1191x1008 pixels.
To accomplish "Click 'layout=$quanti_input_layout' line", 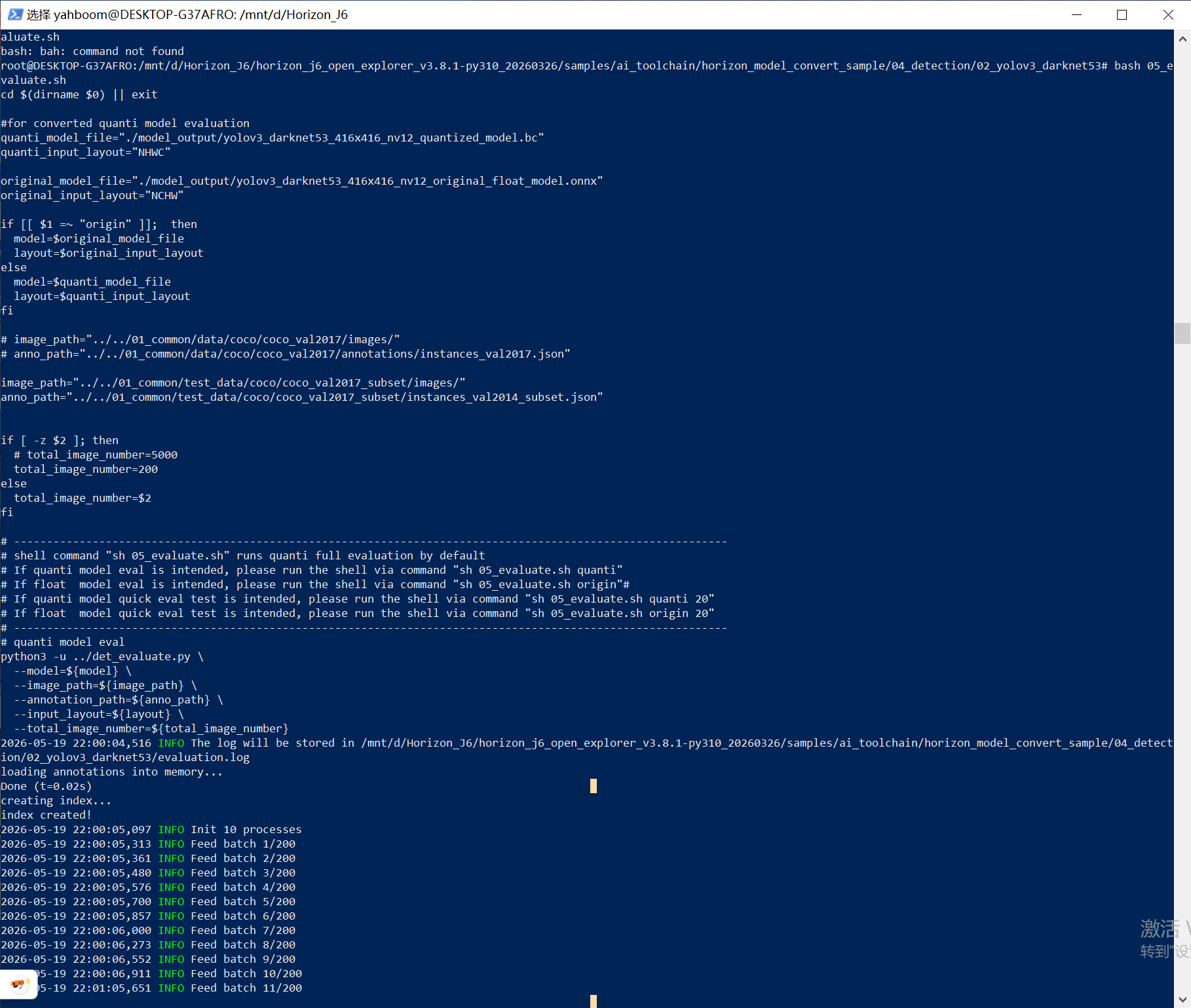I will coord(102,296).
